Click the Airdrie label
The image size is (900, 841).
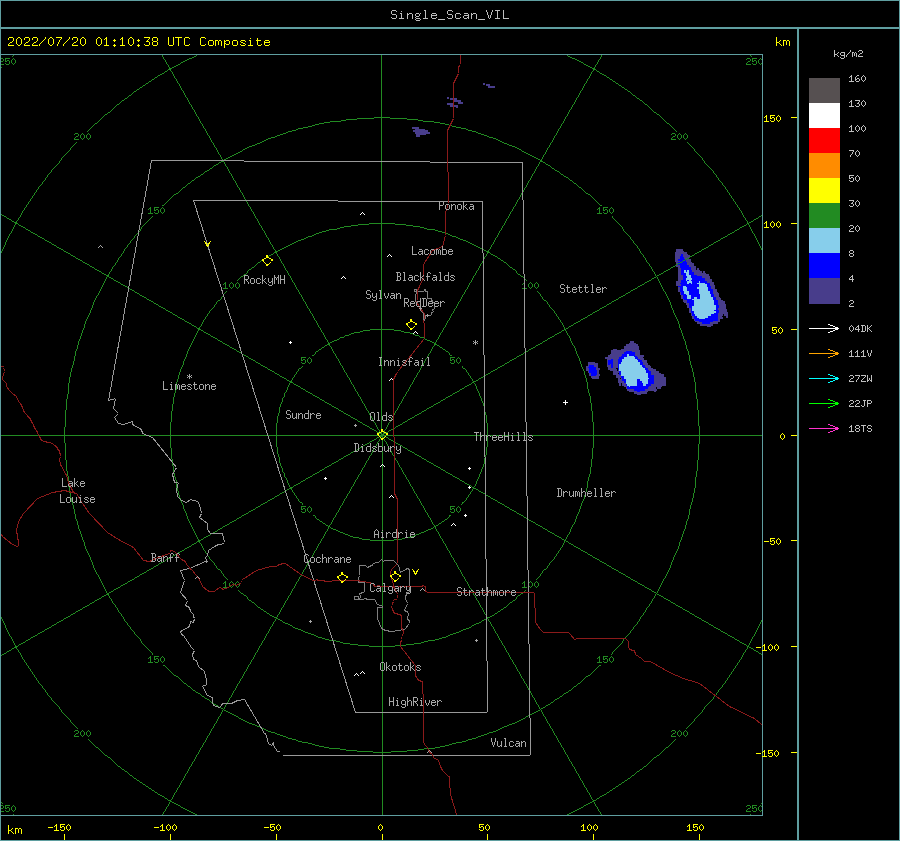[x=394, y=534]
